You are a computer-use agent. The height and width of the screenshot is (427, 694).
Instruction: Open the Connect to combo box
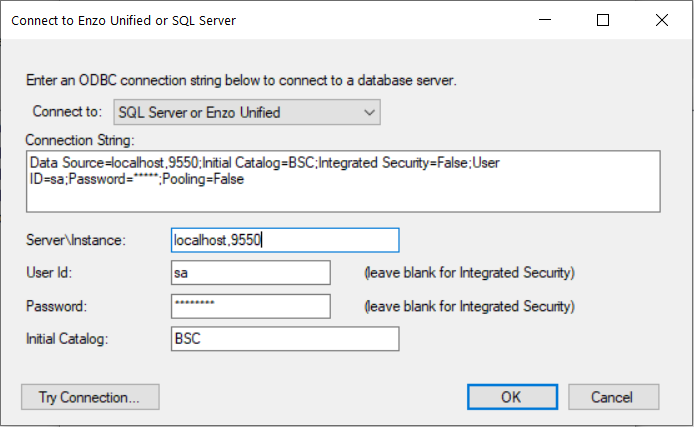(247, 112)
